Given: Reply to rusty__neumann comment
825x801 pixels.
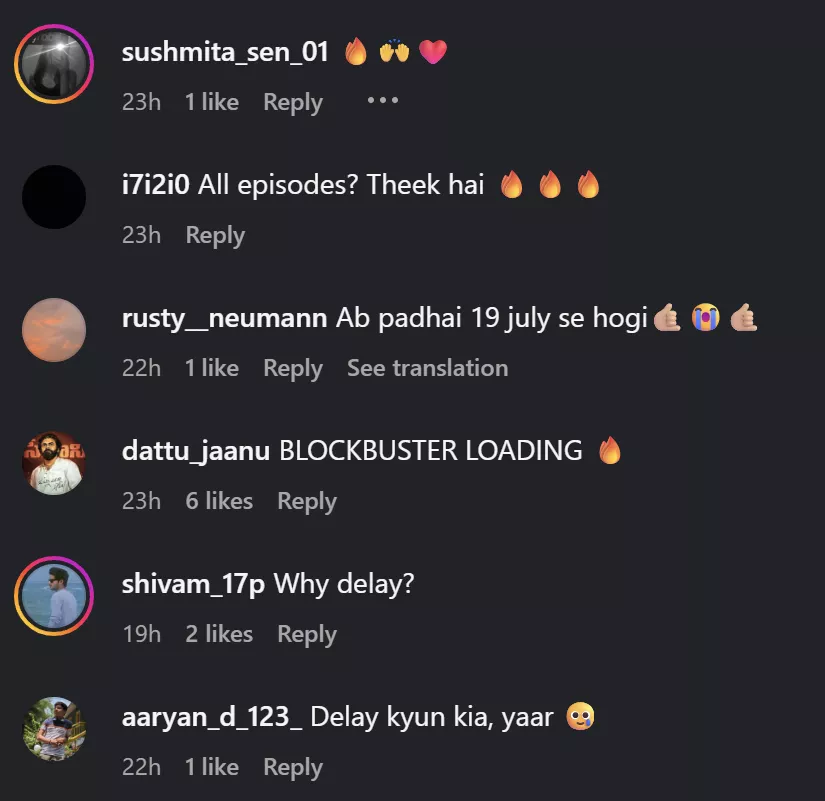Looking at the screenshot, I should point(293,368).
